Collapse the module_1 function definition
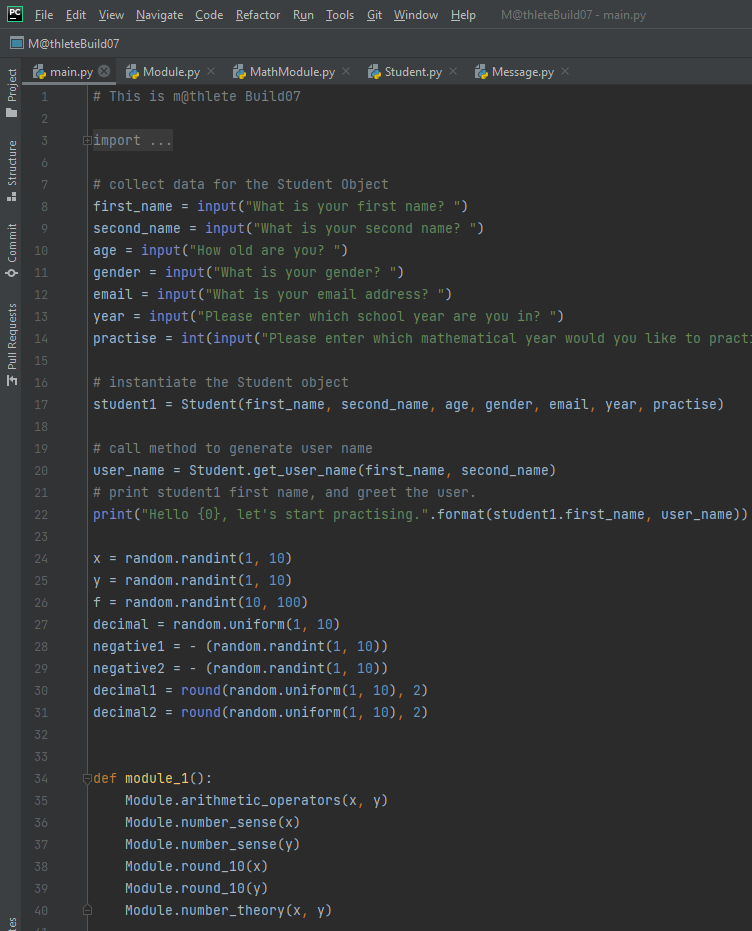 click(x=87, y=778)
